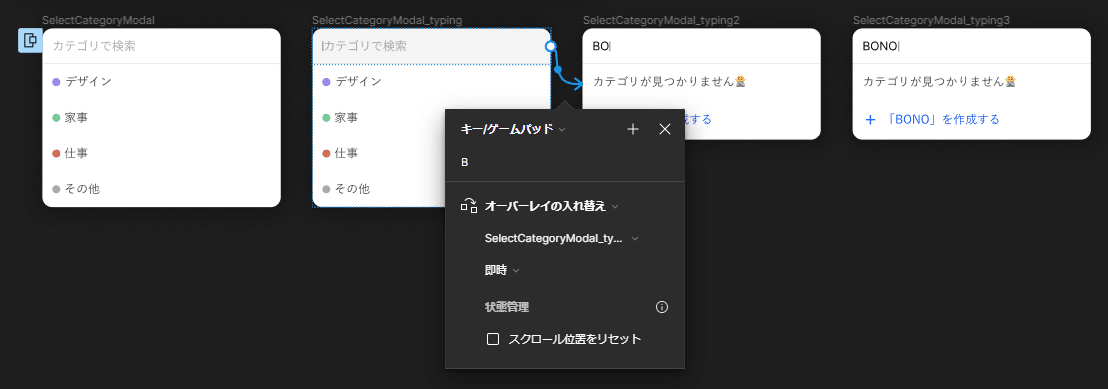Select デザイン row in SelectCategoryModal frame
This screenshot has height=389, width=1108.
(162, 81)
